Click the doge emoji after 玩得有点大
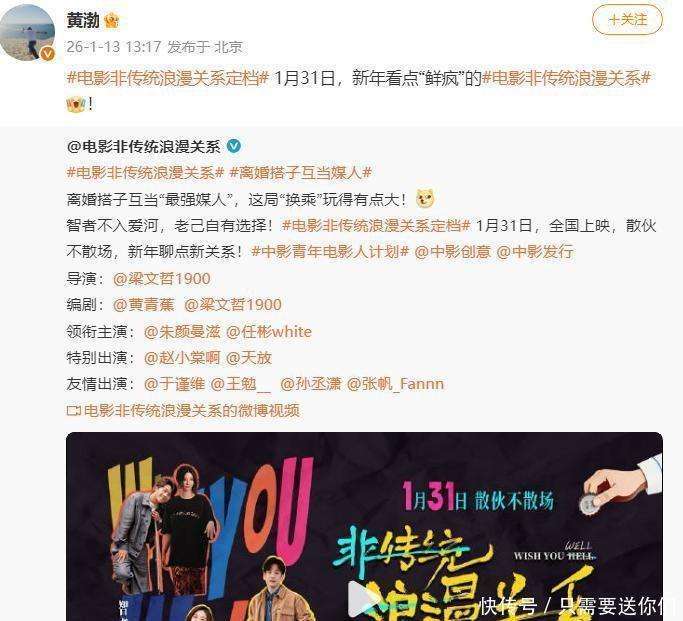 [426, 199]
